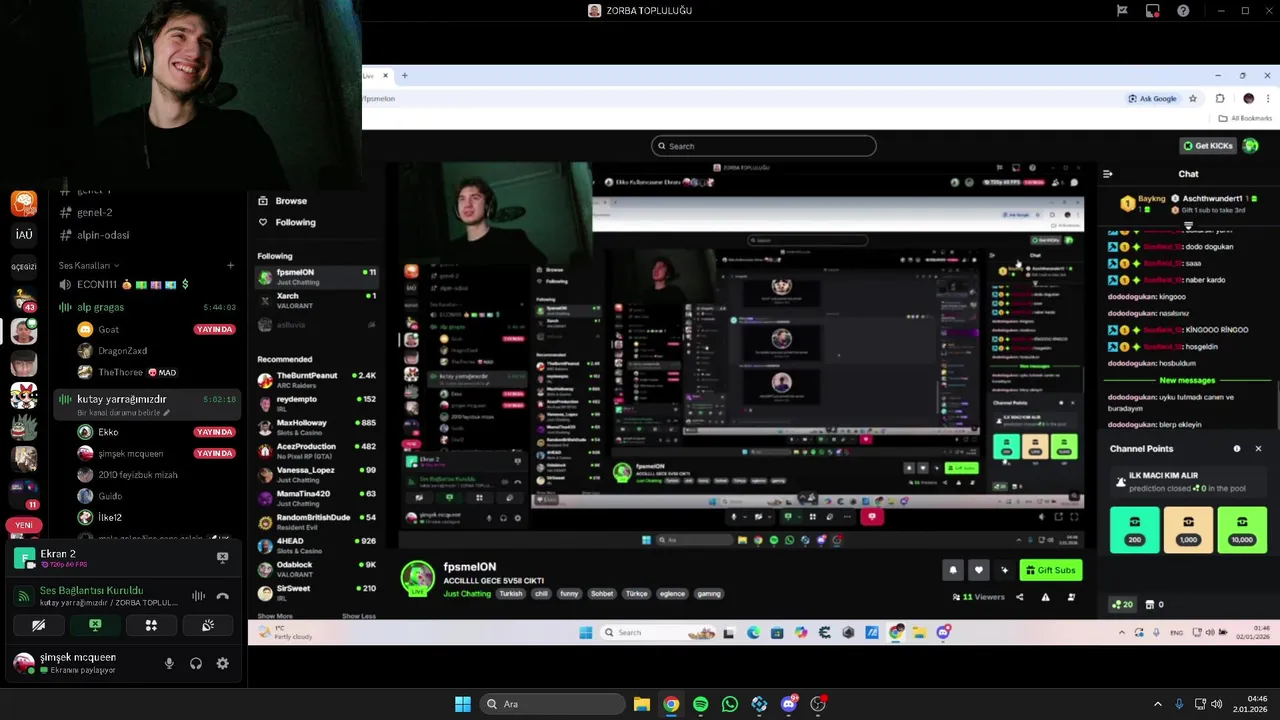1280x720 pixels.
Task: Select the kutay voice channel row
Action: [x=147, y=404]
